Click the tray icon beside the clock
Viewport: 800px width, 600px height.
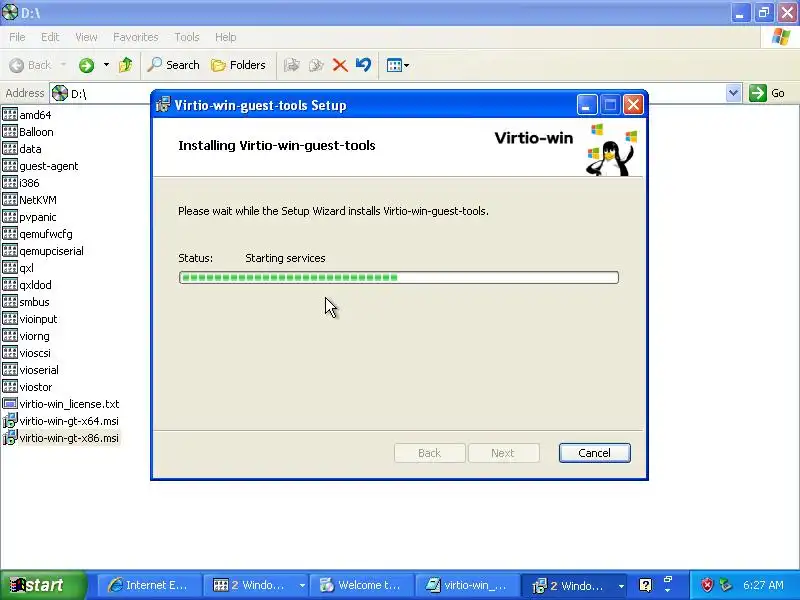[x=725, y=585]
